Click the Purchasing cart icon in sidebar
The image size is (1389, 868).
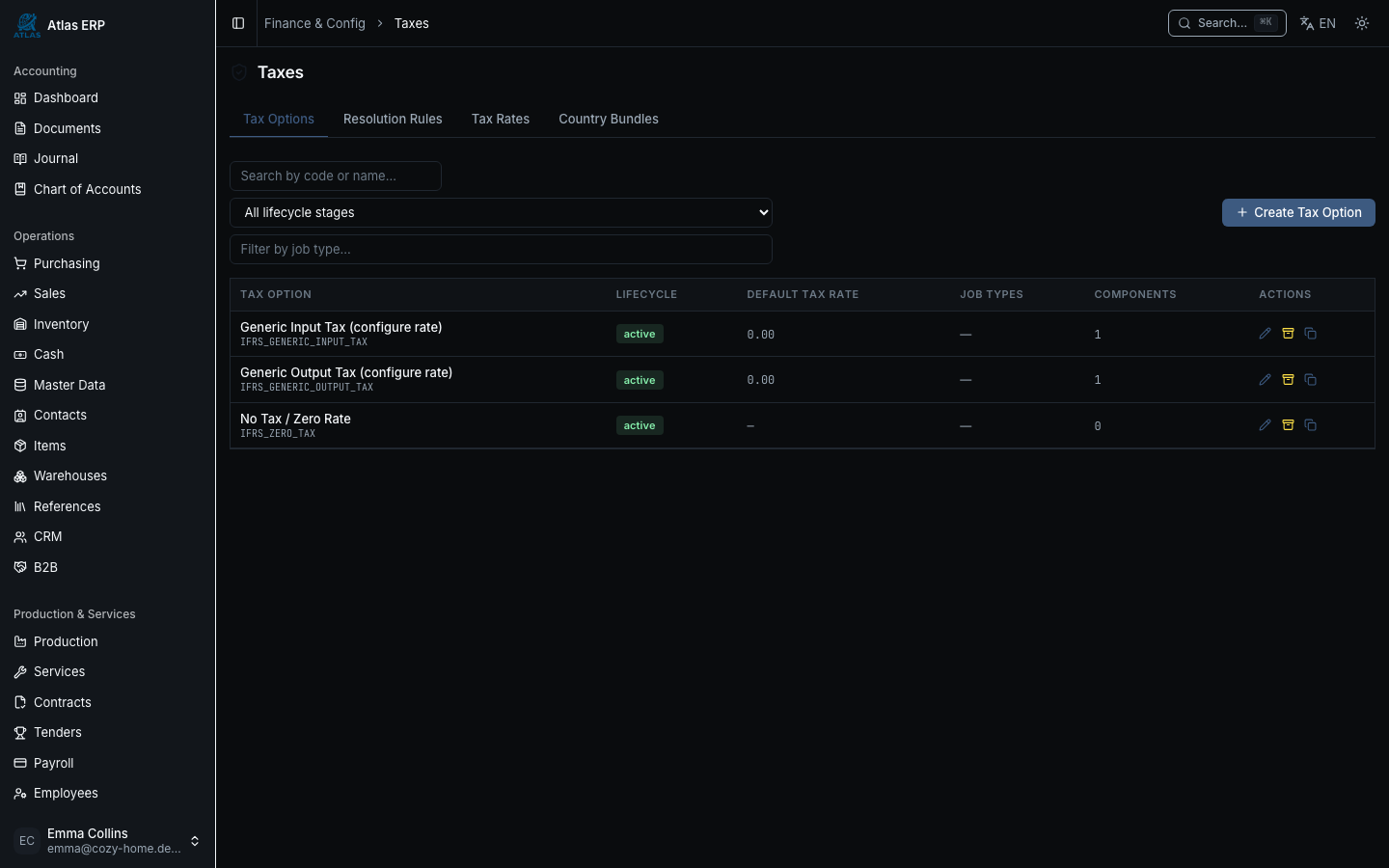coord(20,264)
